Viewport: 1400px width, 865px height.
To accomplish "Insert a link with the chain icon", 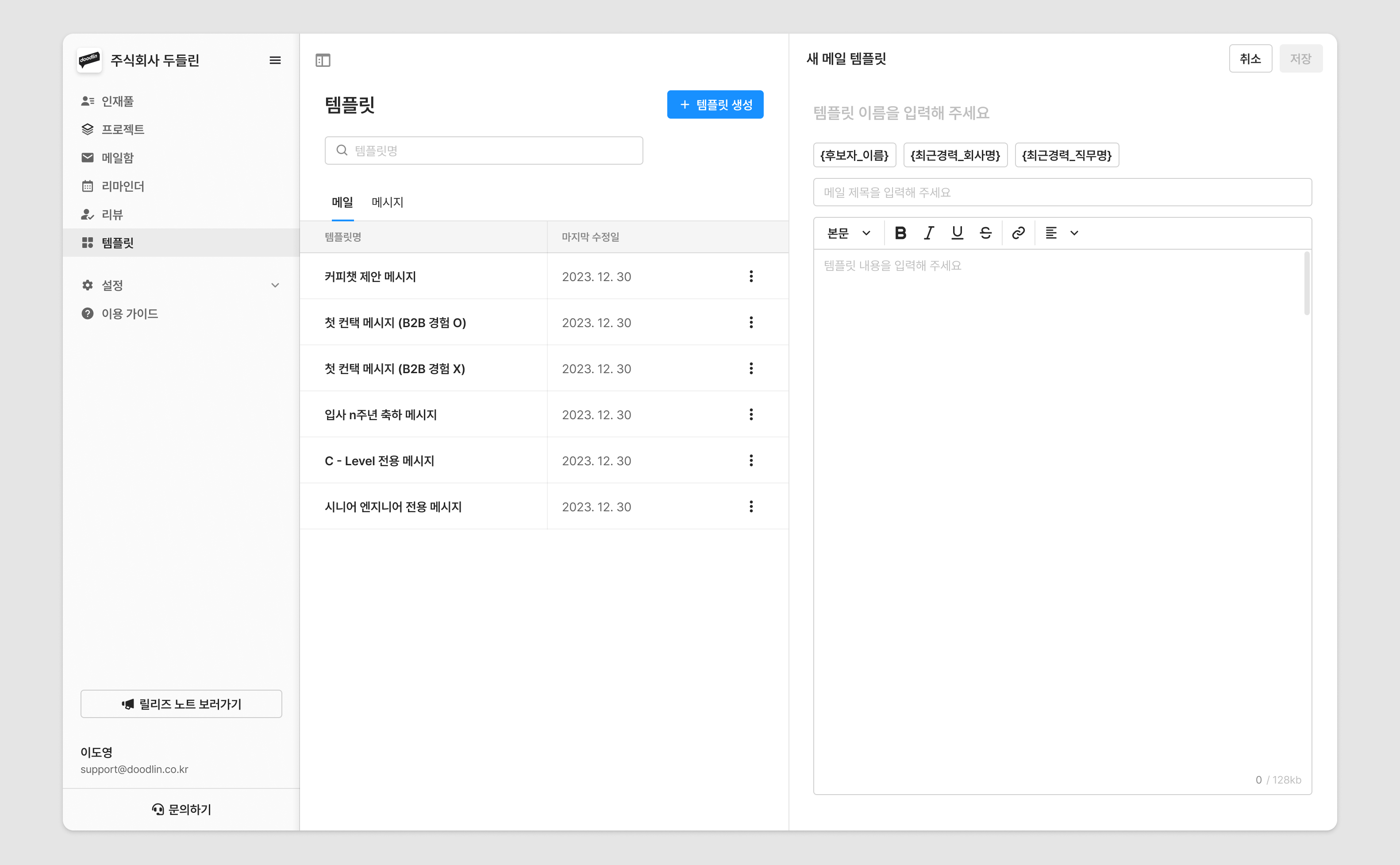I will 1018,233.
